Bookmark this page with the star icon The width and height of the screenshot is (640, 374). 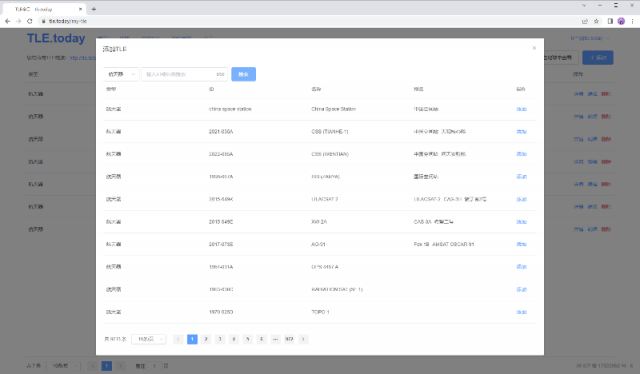[x=596, y=21]
